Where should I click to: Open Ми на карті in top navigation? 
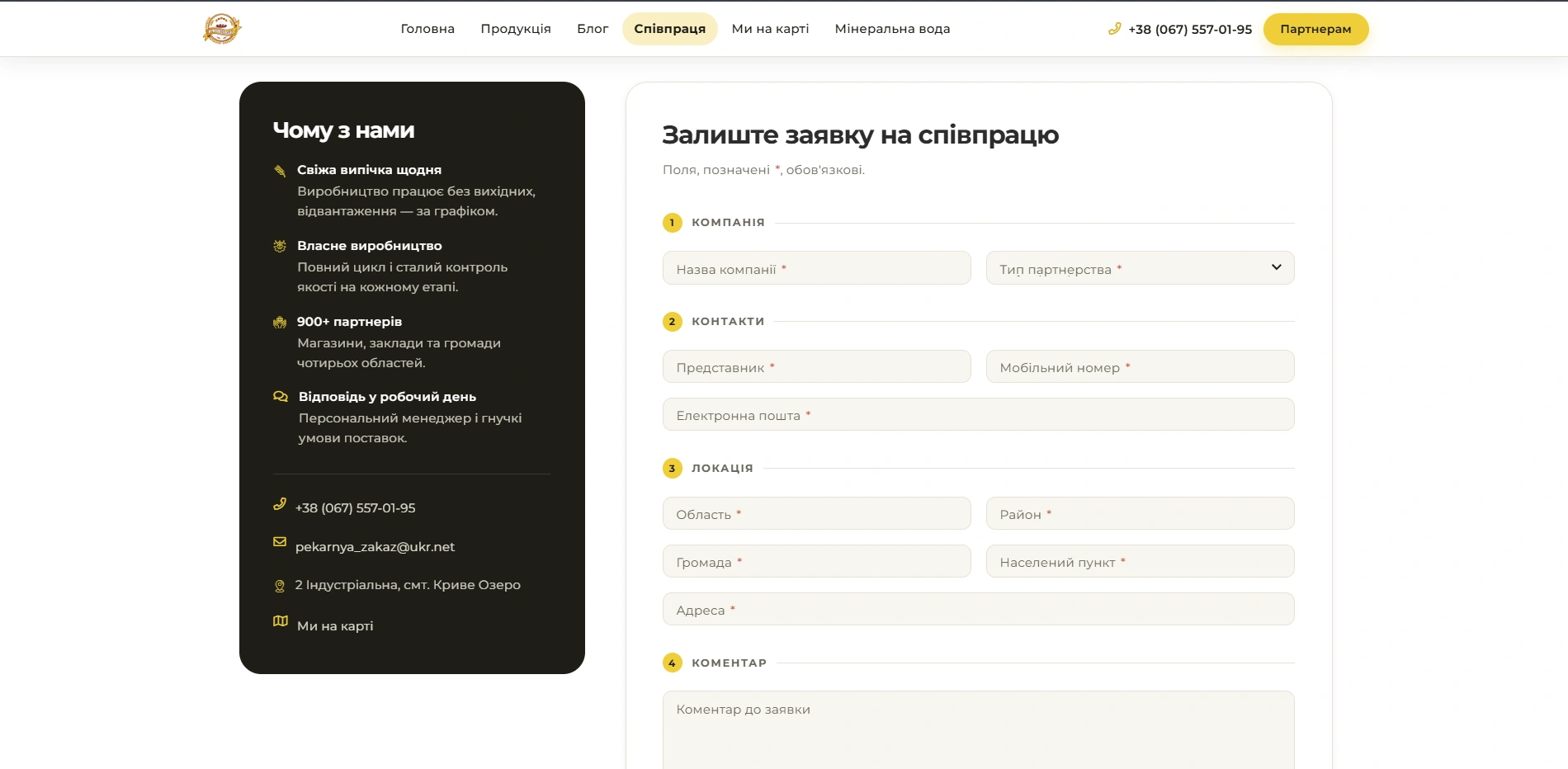tap(770, 29)
